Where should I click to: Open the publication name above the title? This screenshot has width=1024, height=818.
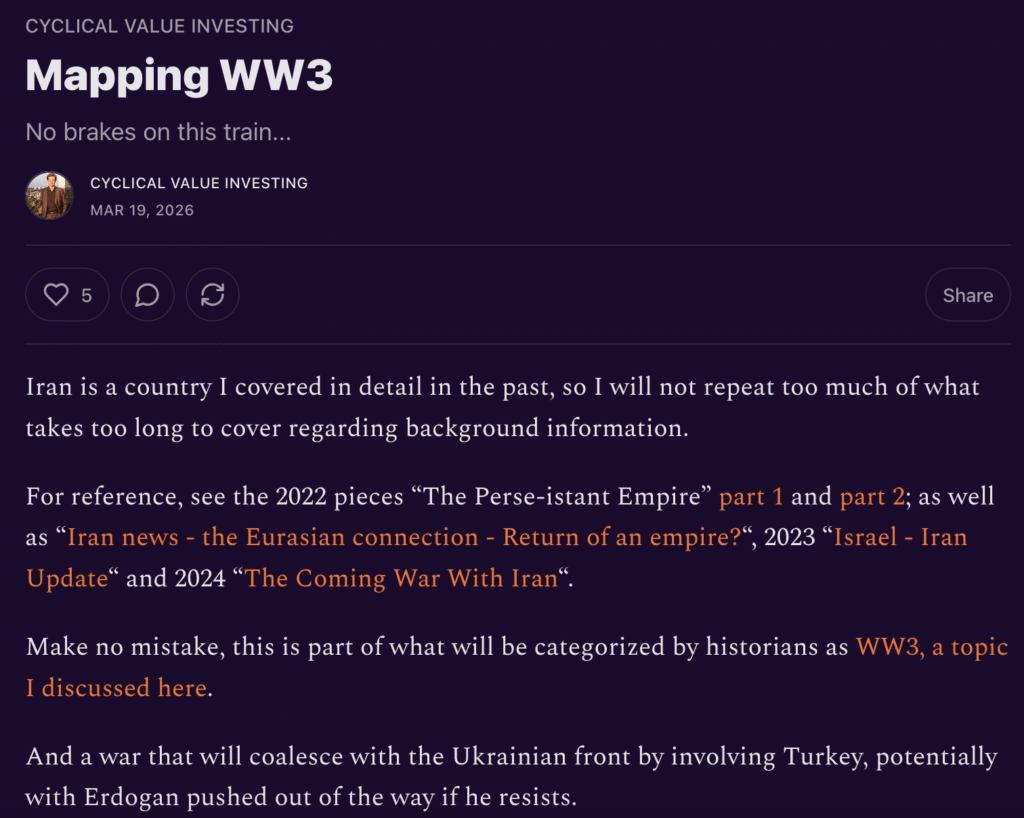(x=159, y=25)
